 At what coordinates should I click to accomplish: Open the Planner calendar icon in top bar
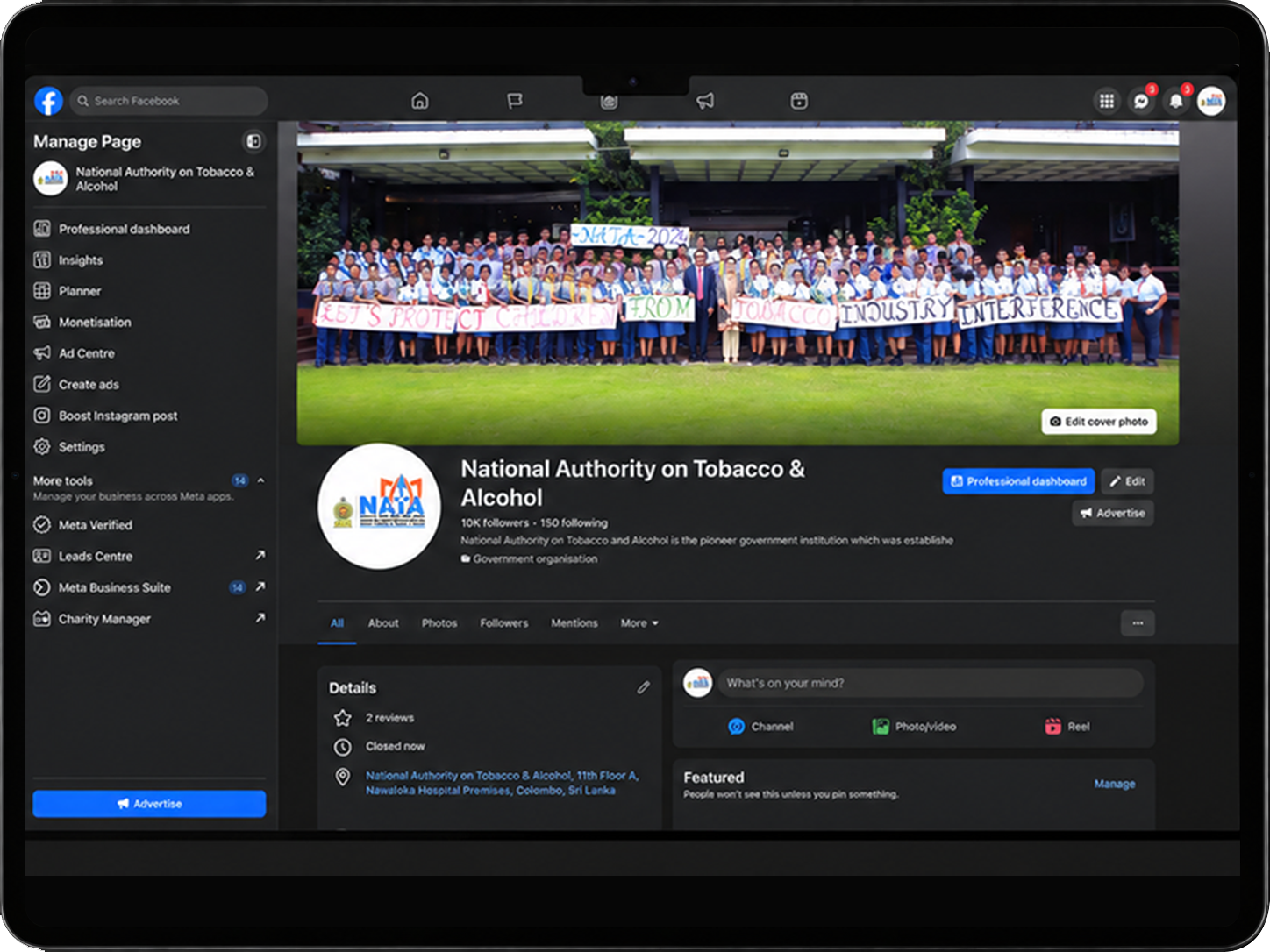(x=799, y=101)
